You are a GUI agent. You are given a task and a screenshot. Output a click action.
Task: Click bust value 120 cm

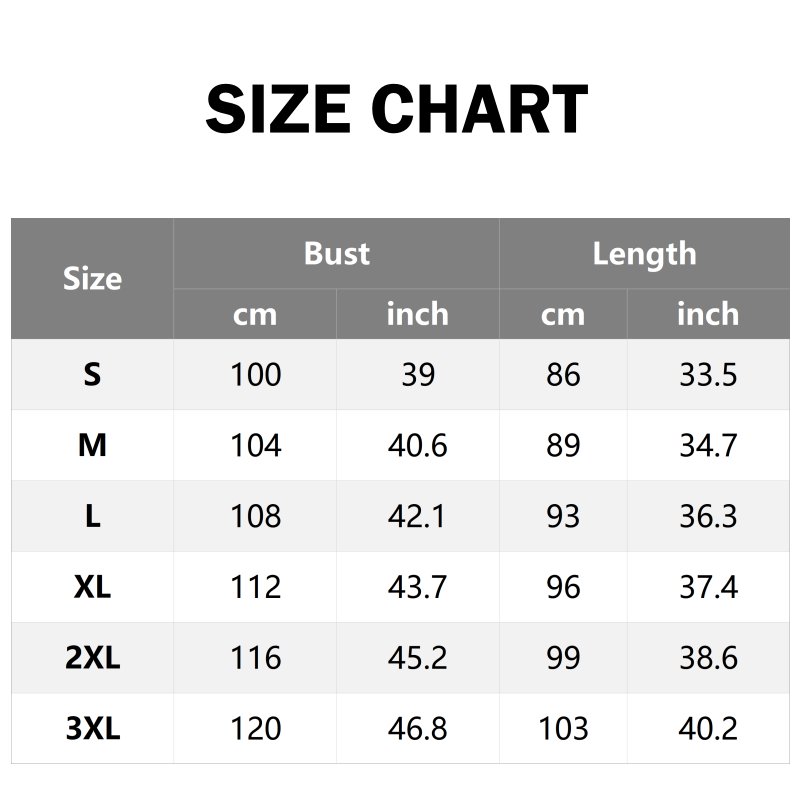click(255, 729)
